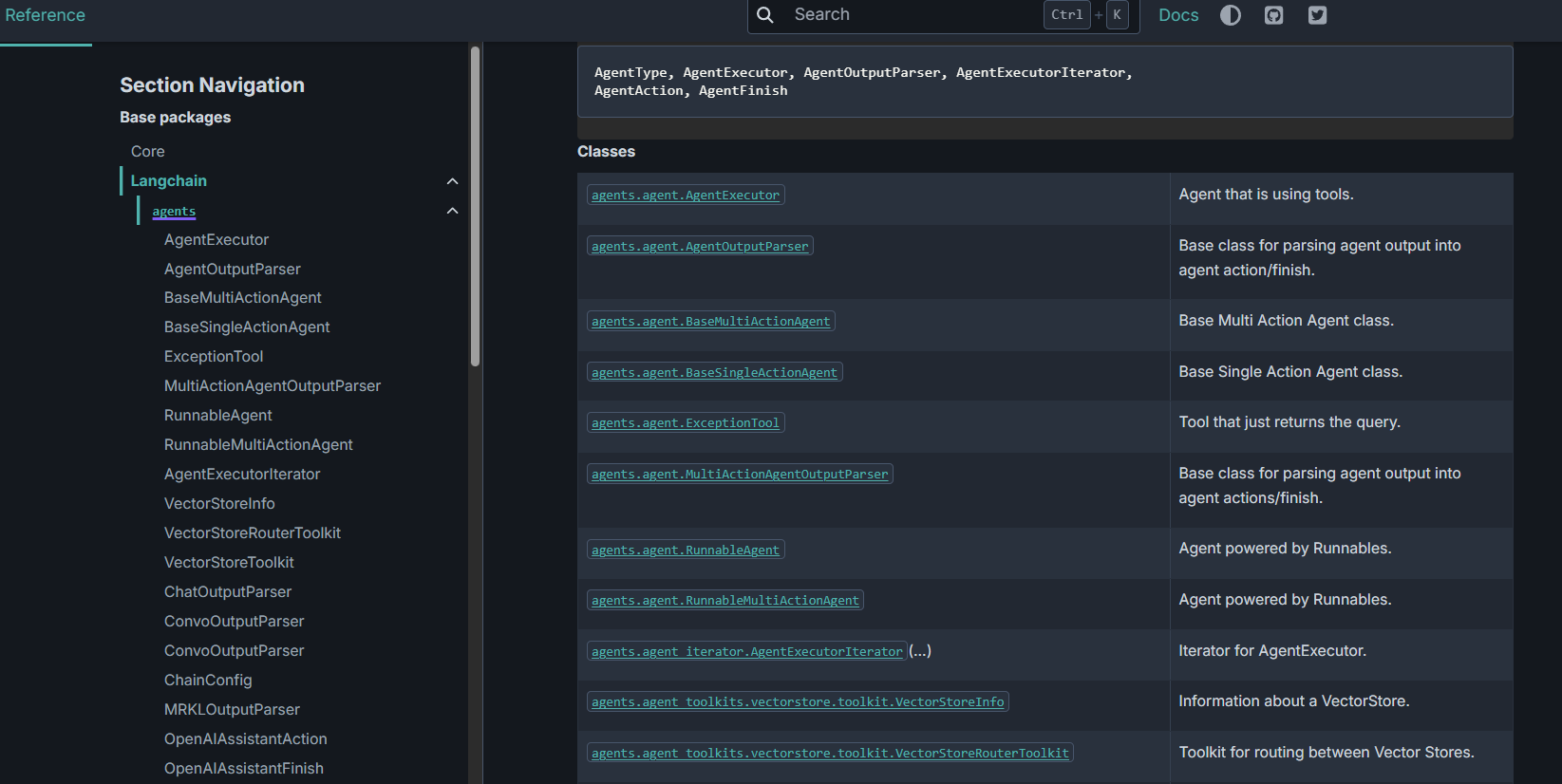Click 'Tool that just returns the query.' text
Viewport: 1562px width, 784px height.
[1289, 422]
